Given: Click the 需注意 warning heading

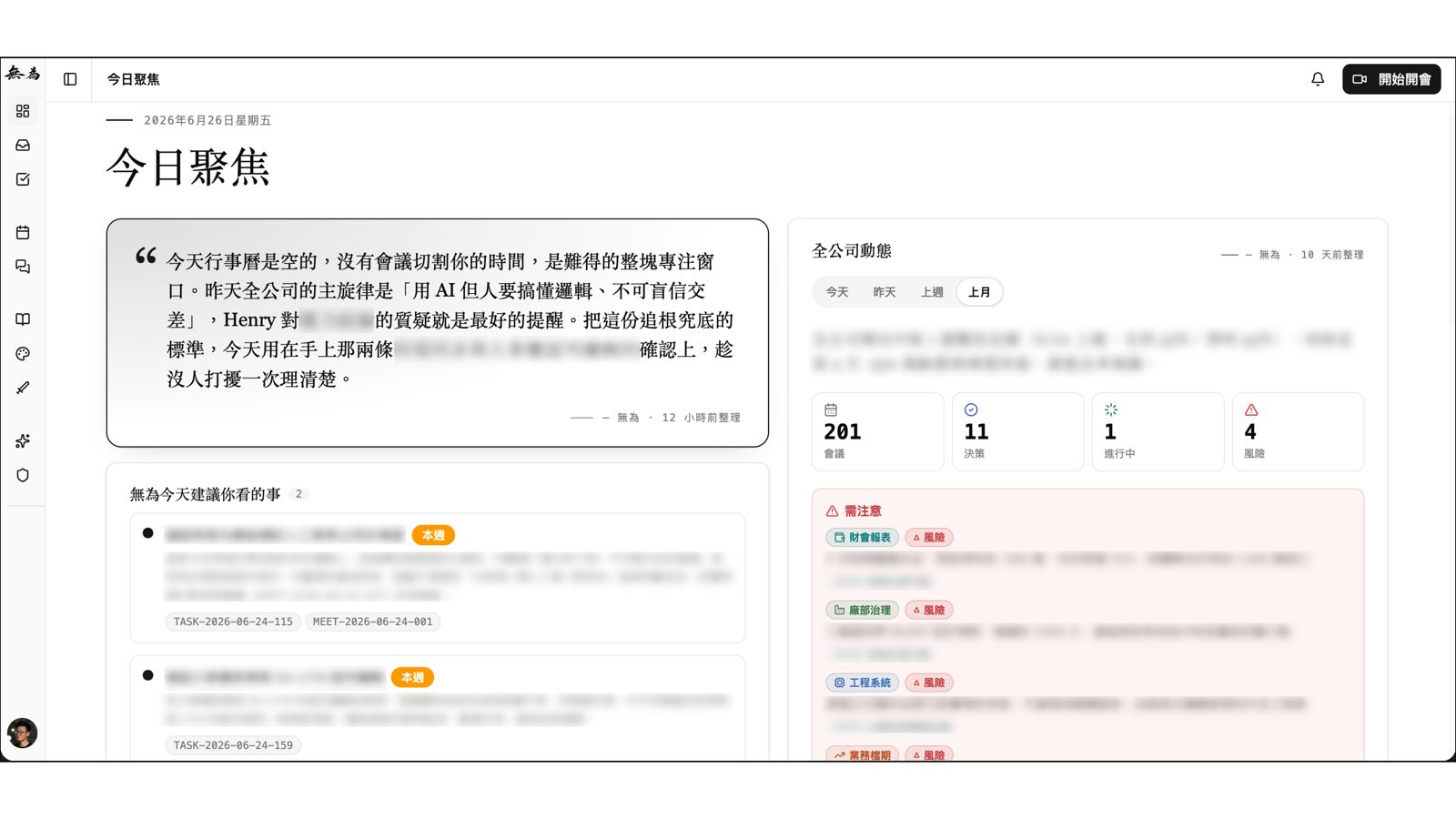Looking at the screenshot, I should click(x=854, y=511).
